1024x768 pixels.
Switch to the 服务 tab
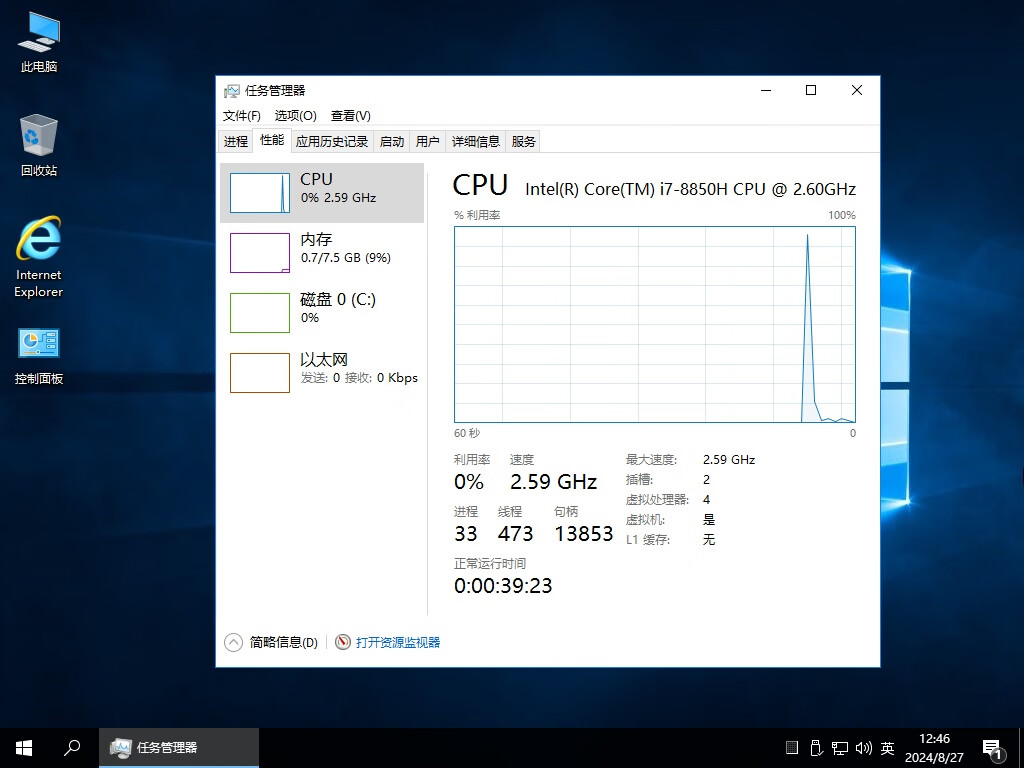pos(523,141)
